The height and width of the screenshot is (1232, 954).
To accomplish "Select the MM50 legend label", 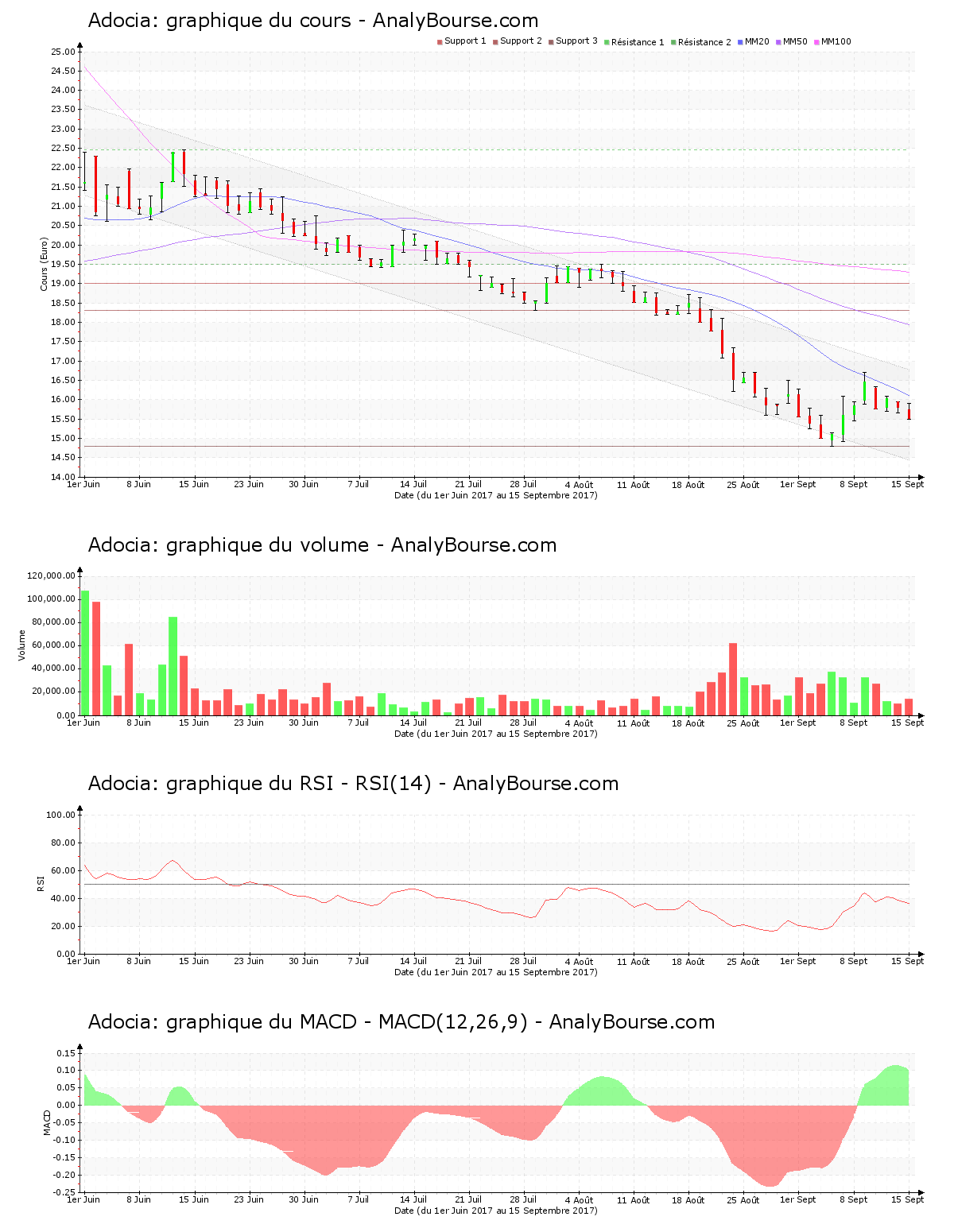I will click(x=795, y=41).
